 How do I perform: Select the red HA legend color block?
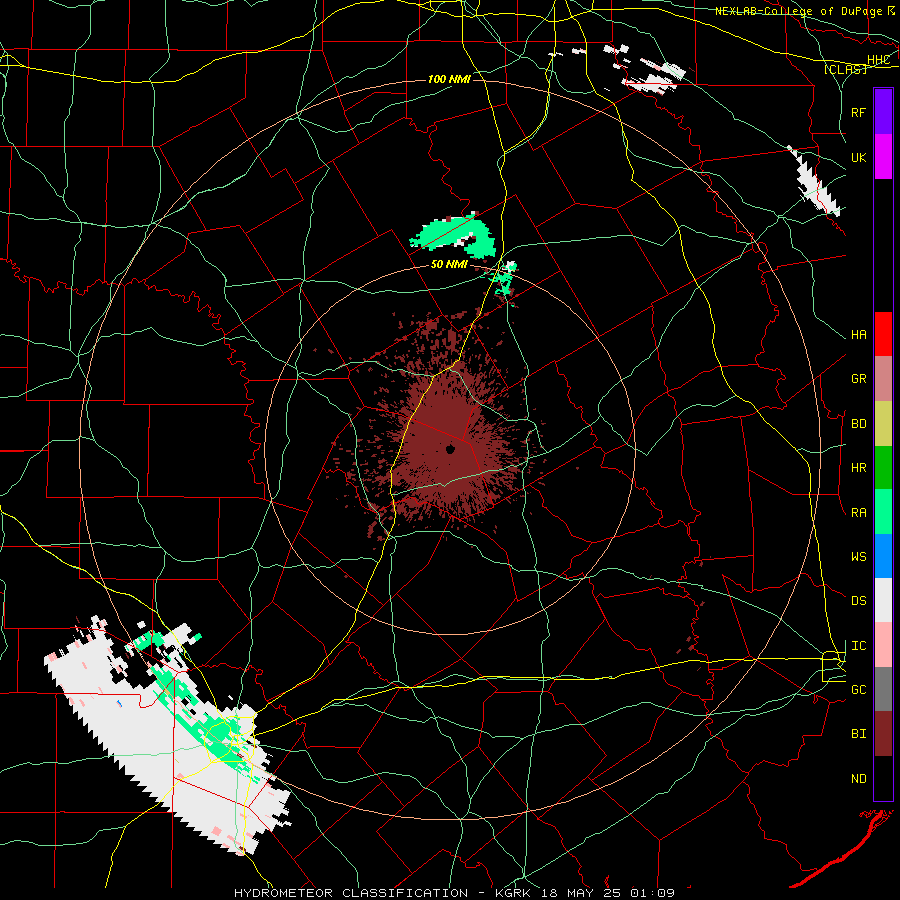(883, 334)
